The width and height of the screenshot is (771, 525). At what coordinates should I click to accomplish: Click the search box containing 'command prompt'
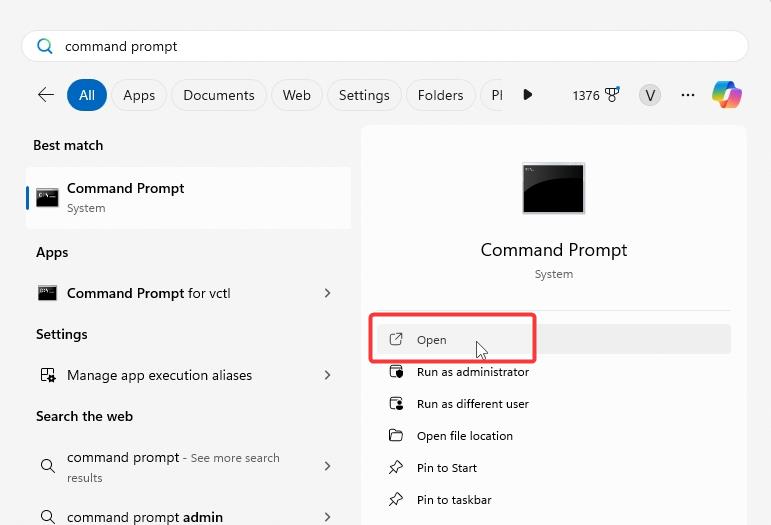(385, 46)
